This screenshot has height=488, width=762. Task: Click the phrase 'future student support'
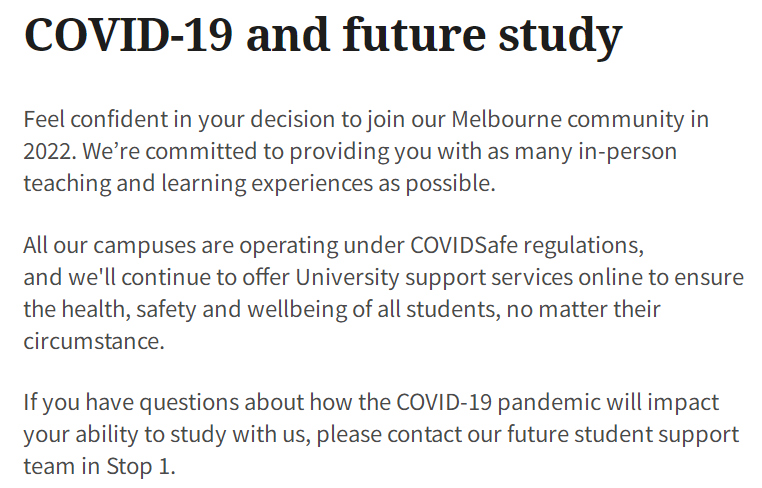pyautogui.click(x=623, y=436)
